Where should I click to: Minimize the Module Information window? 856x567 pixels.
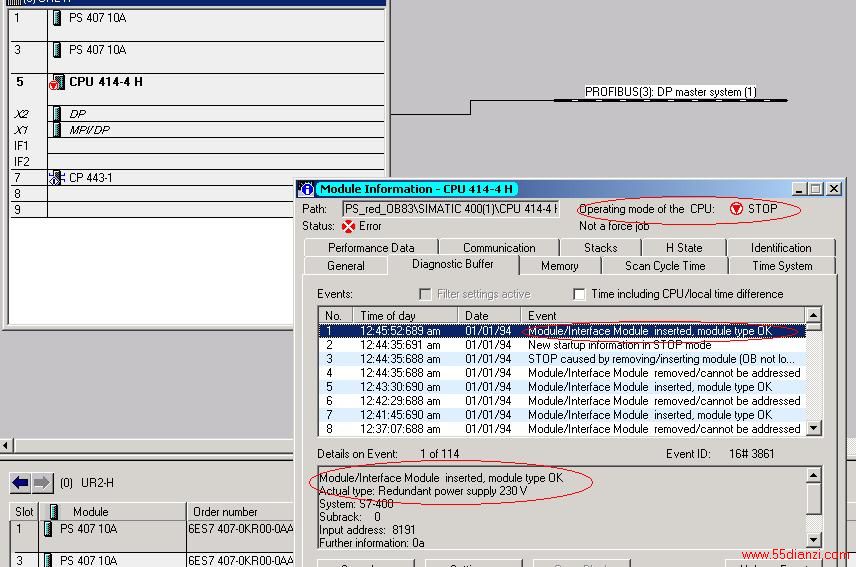pos(800,189)
